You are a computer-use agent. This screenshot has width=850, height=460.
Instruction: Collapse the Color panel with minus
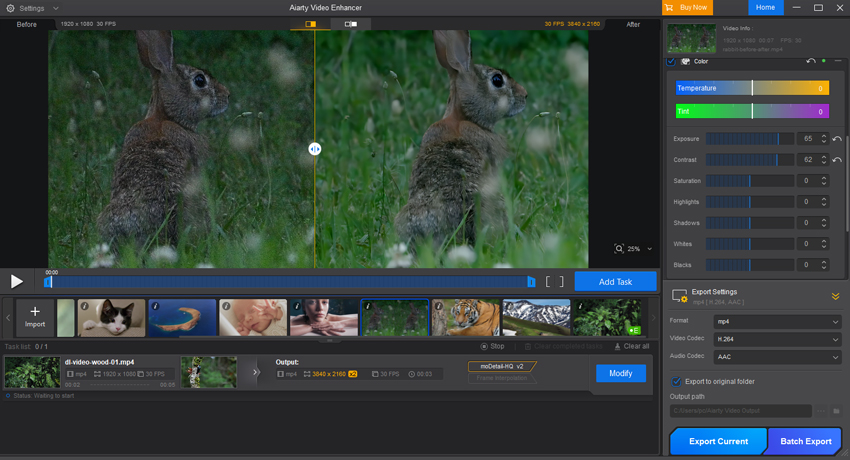(838, 61)
